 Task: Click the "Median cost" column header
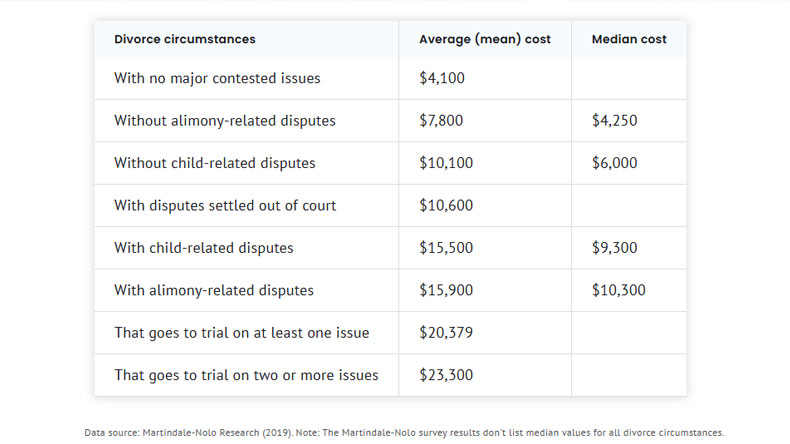[629, 39]
